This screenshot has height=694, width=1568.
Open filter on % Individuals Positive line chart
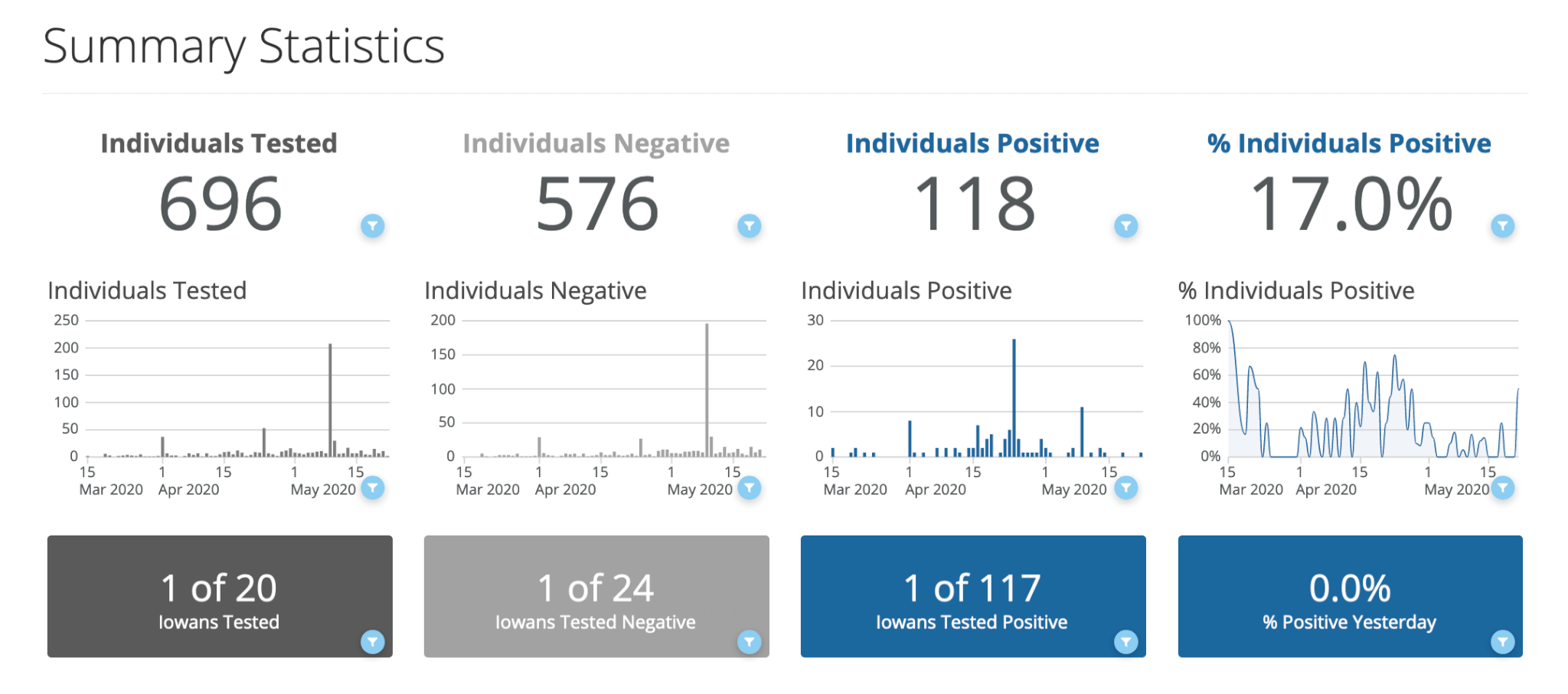[1503, 487]
